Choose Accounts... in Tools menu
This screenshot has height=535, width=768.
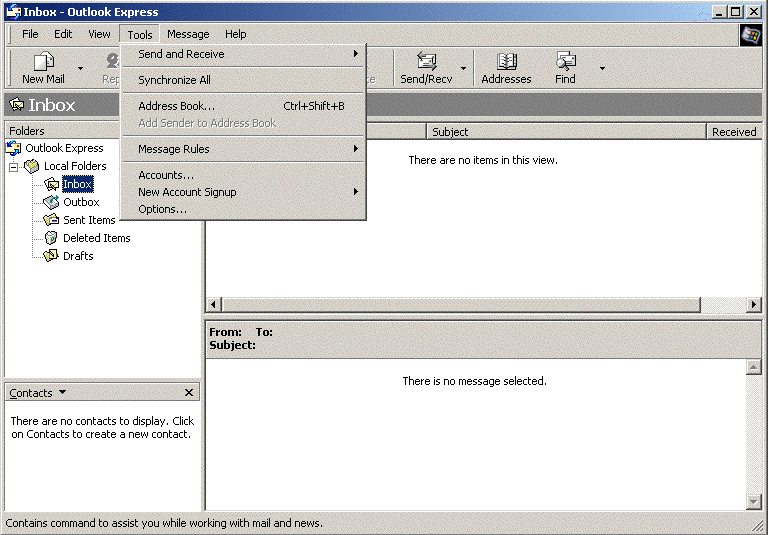(243, 175)
